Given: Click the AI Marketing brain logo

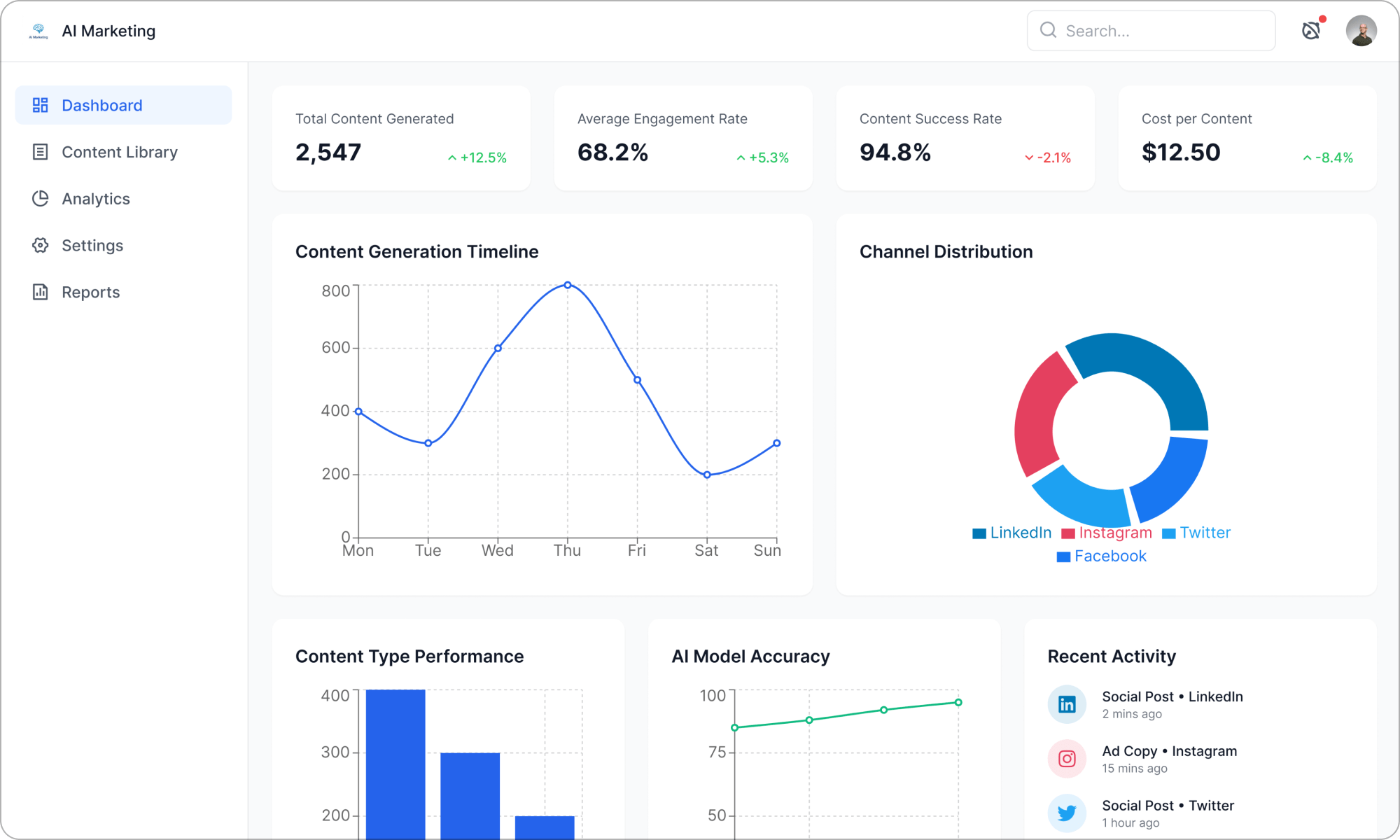Looking at the screenshot, I should pos(38,30).
